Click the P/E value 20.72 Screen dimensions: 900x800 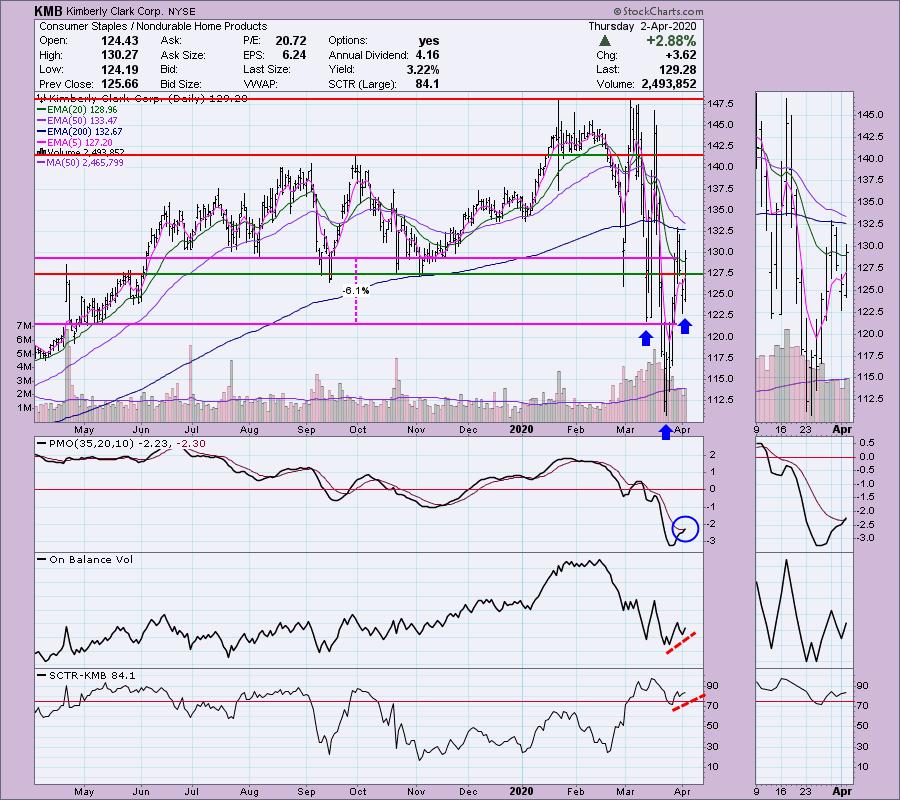[x=290, y=41]
